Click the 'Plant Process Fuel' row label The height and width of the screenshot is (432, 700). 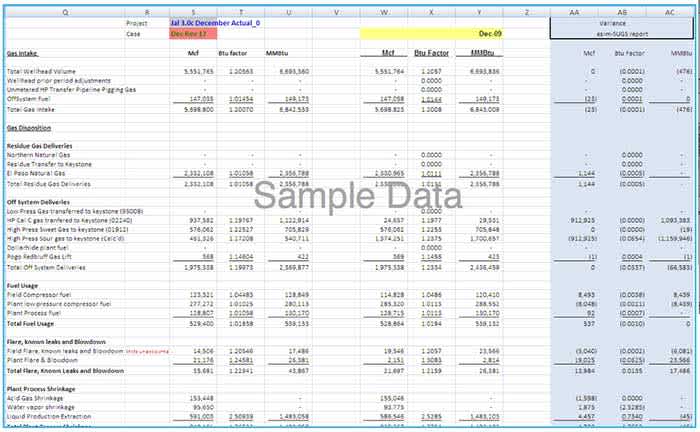(x=34, y=313)
